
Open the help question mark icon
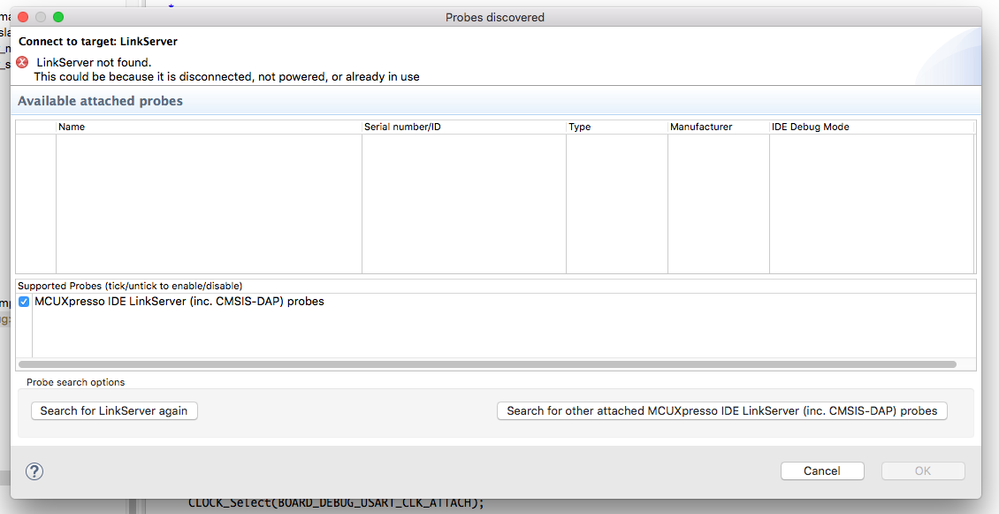tap(34, 471)
